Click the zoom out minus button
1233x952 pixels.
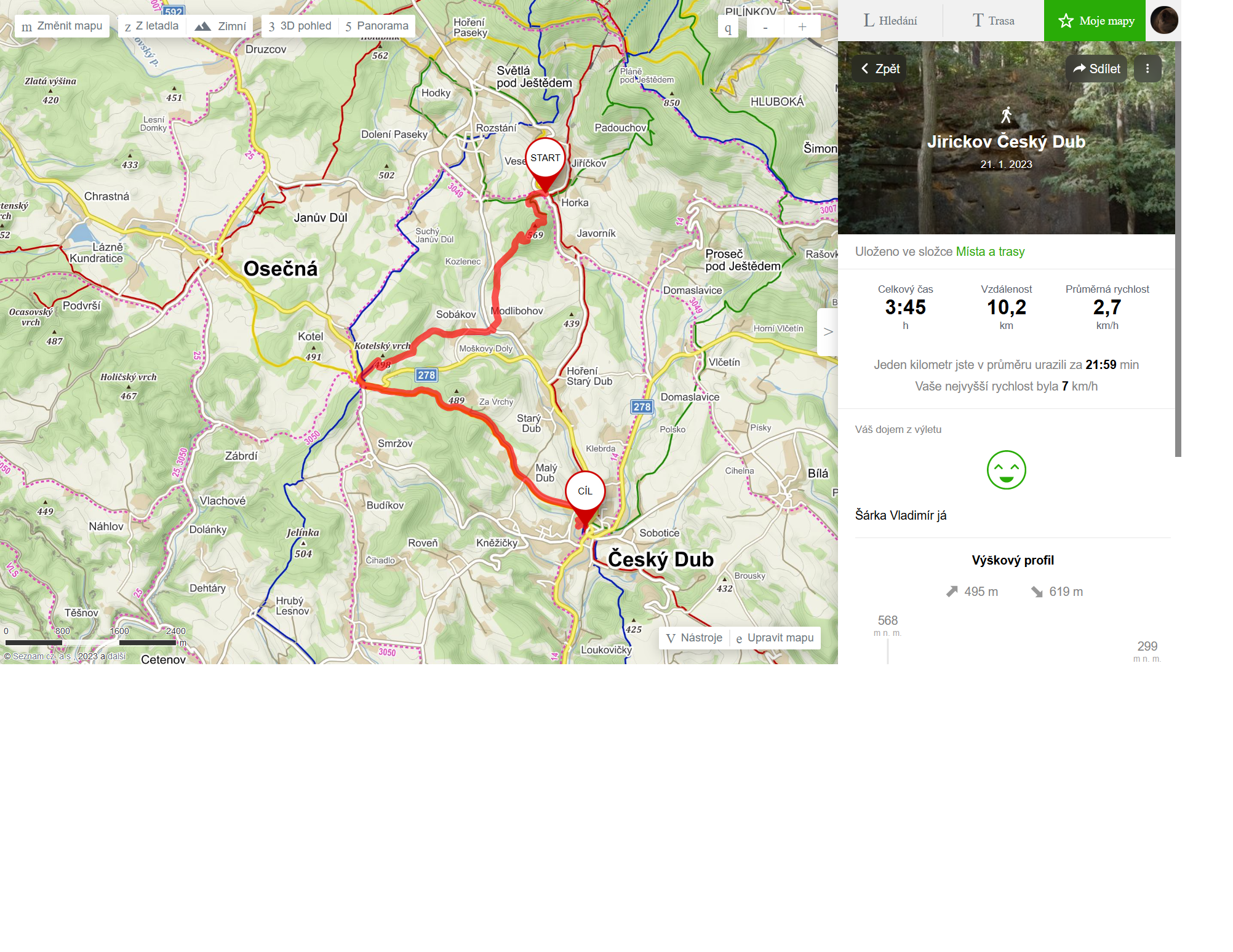(765, 26)
